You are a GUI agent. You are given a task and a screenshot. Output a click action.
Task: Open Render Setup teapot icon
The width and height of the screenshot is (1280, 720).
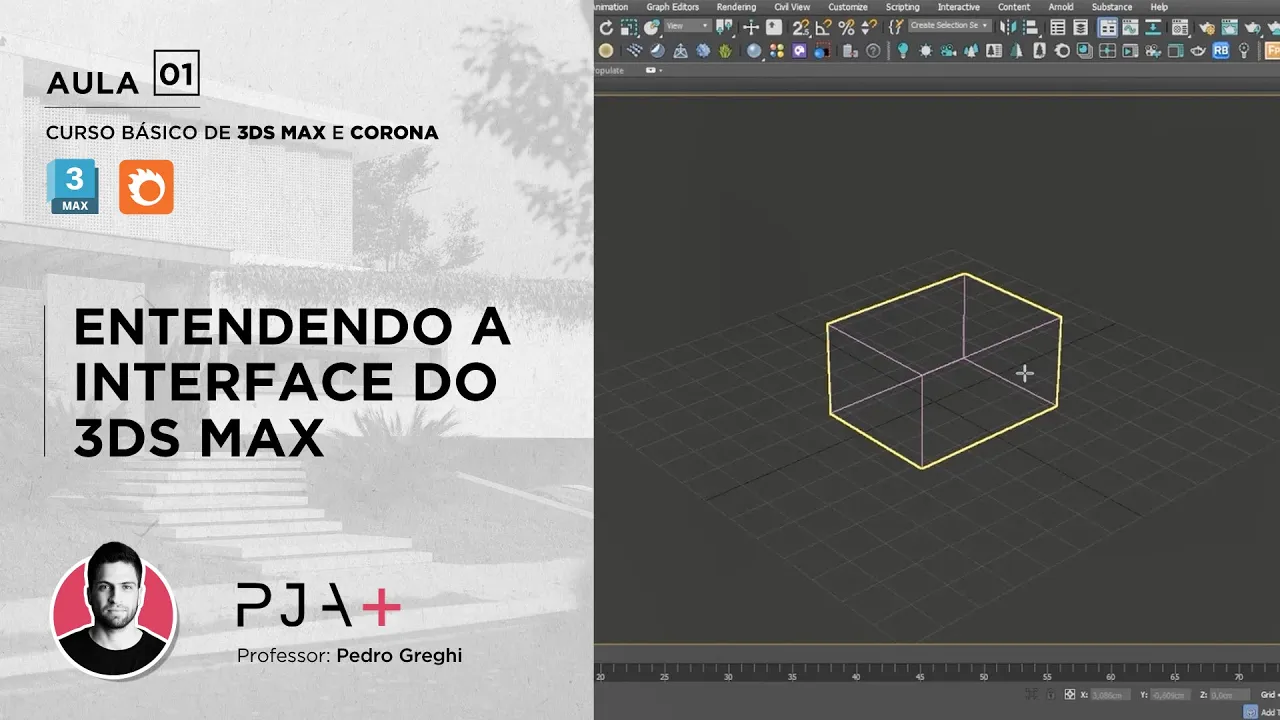pyautogui.click(x=1206, y=28)
